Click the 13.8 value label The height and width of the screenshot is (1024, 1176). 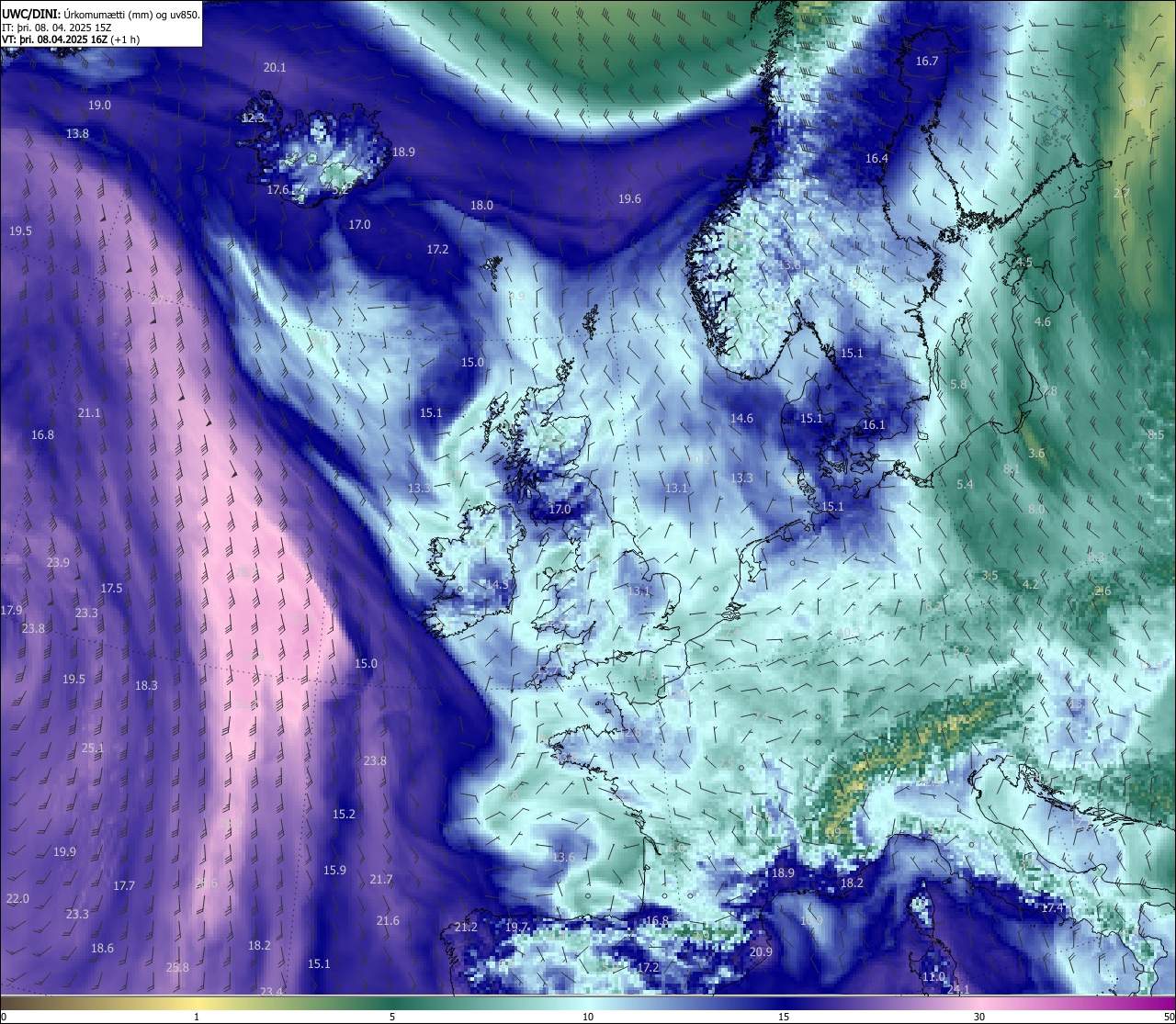tap(77, 134)
